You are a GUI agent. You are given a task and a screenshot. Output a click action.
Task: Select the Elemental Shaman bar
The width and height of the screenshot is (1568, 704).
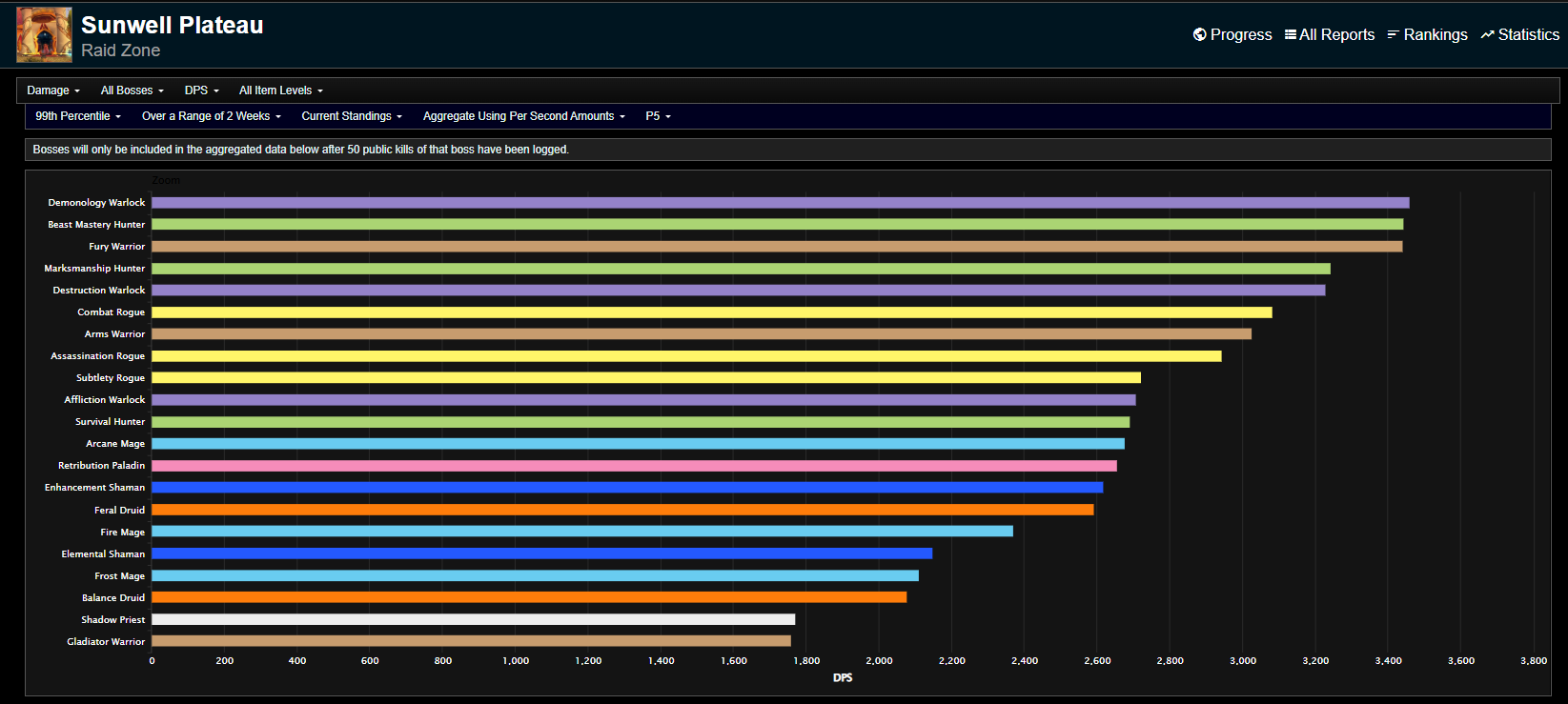click(541, 553)
